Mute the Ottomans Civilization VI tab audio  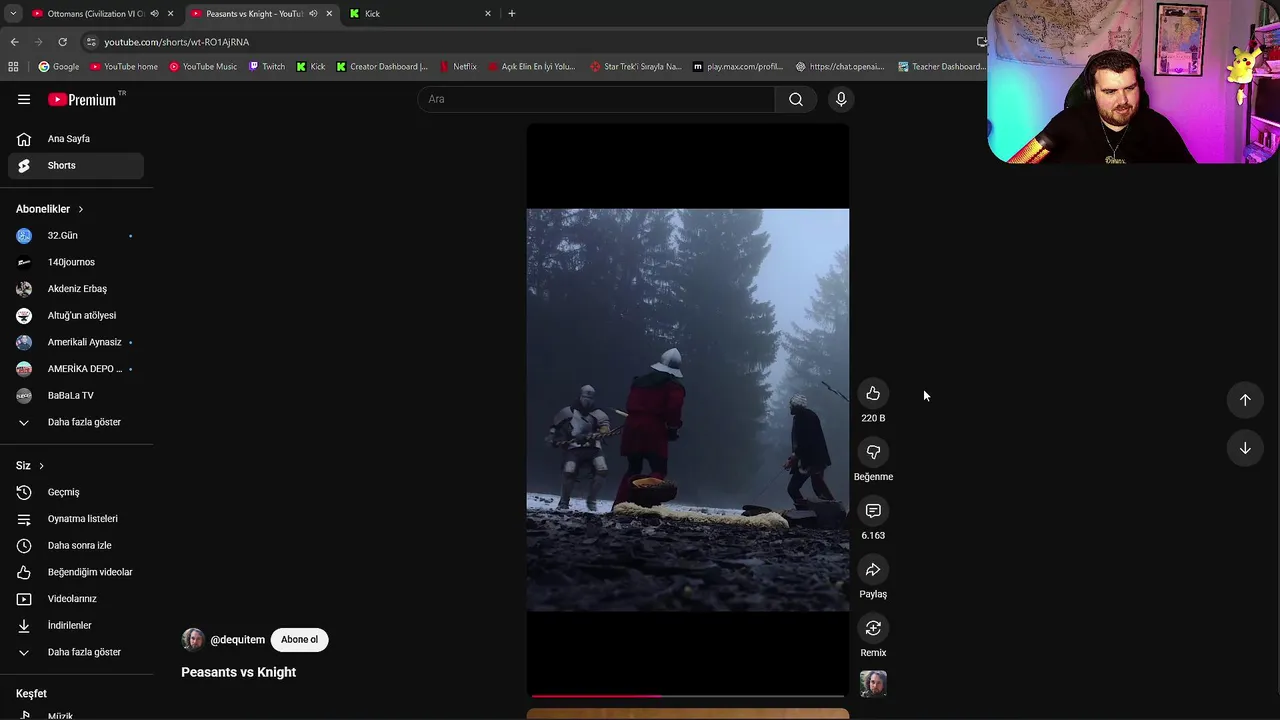coord(154,14)
